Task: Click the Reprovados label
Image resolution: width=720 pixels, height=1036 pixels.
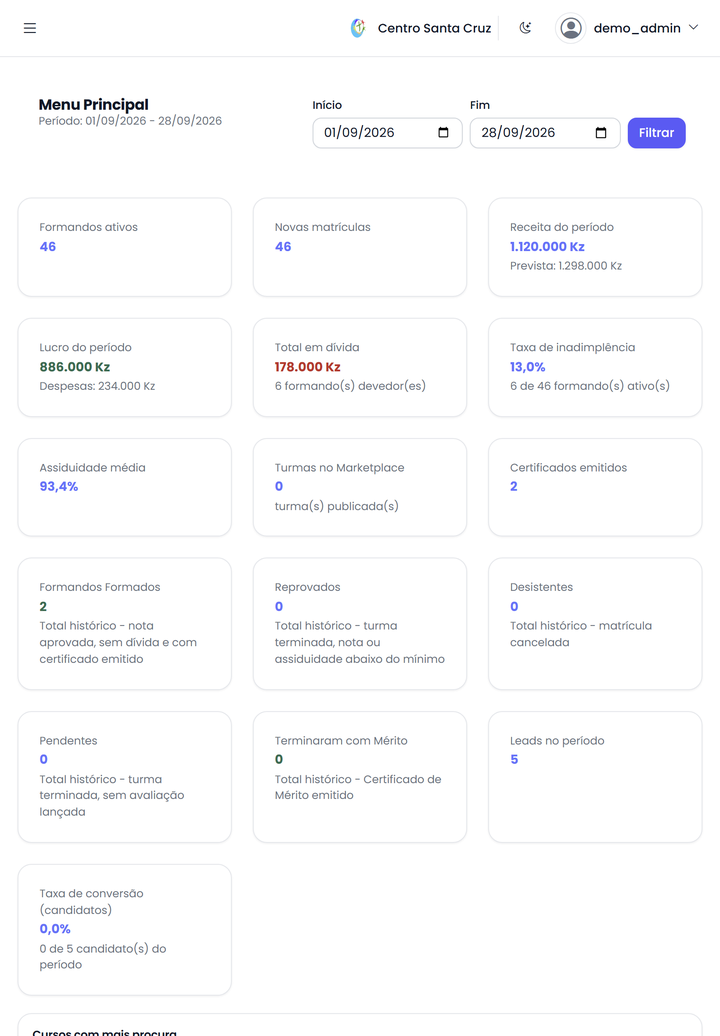Action: point(307,587)
